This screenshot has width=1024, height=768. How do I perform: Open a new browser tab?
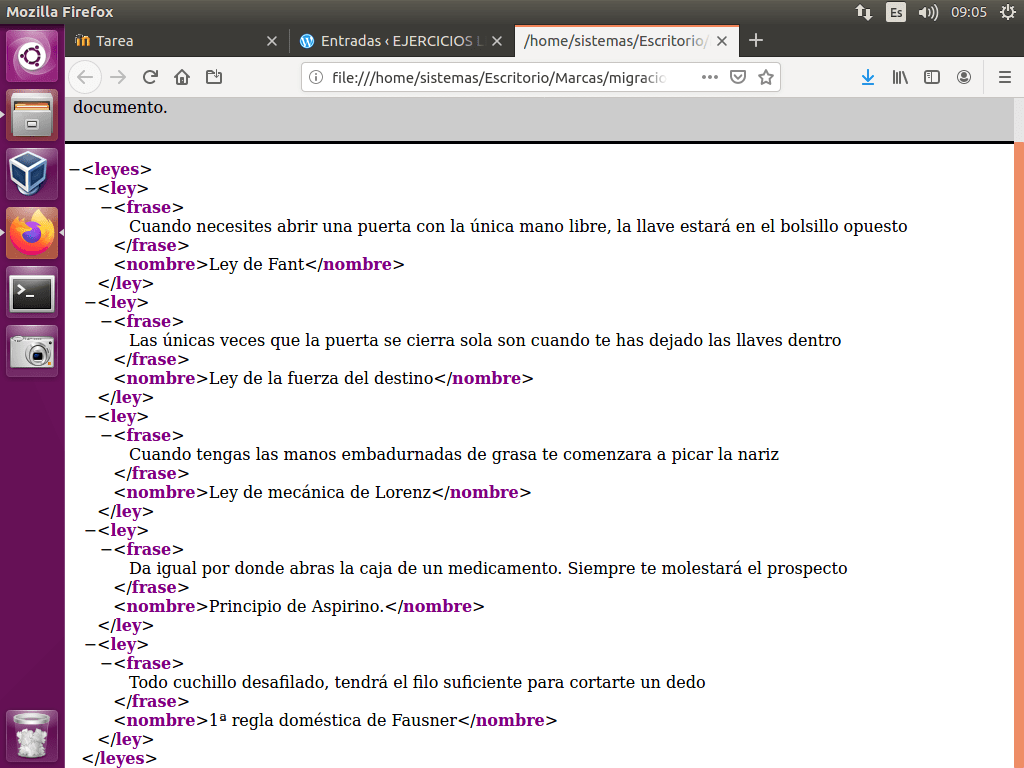756,40
